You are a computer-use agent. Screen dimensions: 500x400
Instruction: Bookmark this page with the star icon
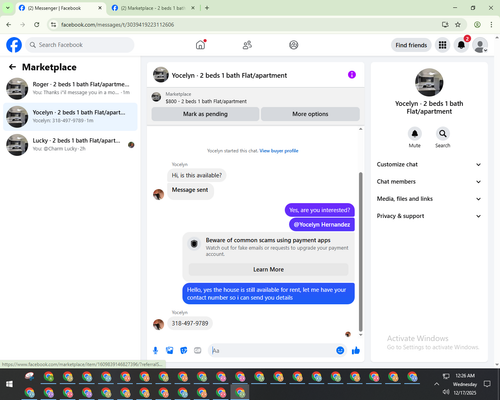coord(458,25)
